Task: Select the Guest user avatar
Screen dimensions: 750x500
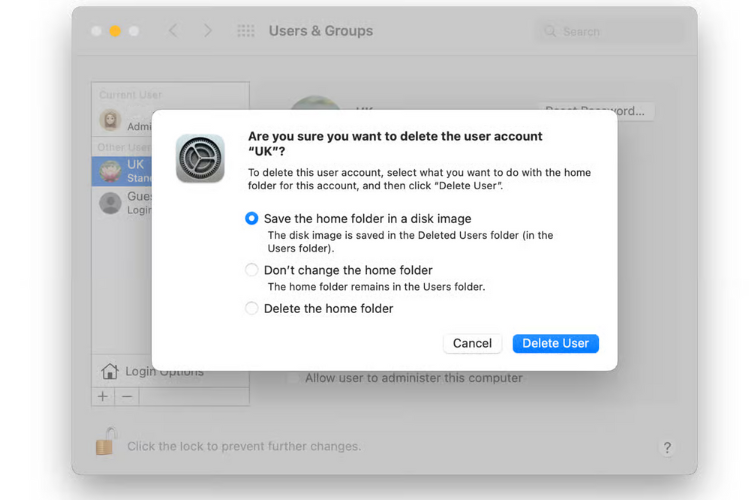Action: point(110,203)
